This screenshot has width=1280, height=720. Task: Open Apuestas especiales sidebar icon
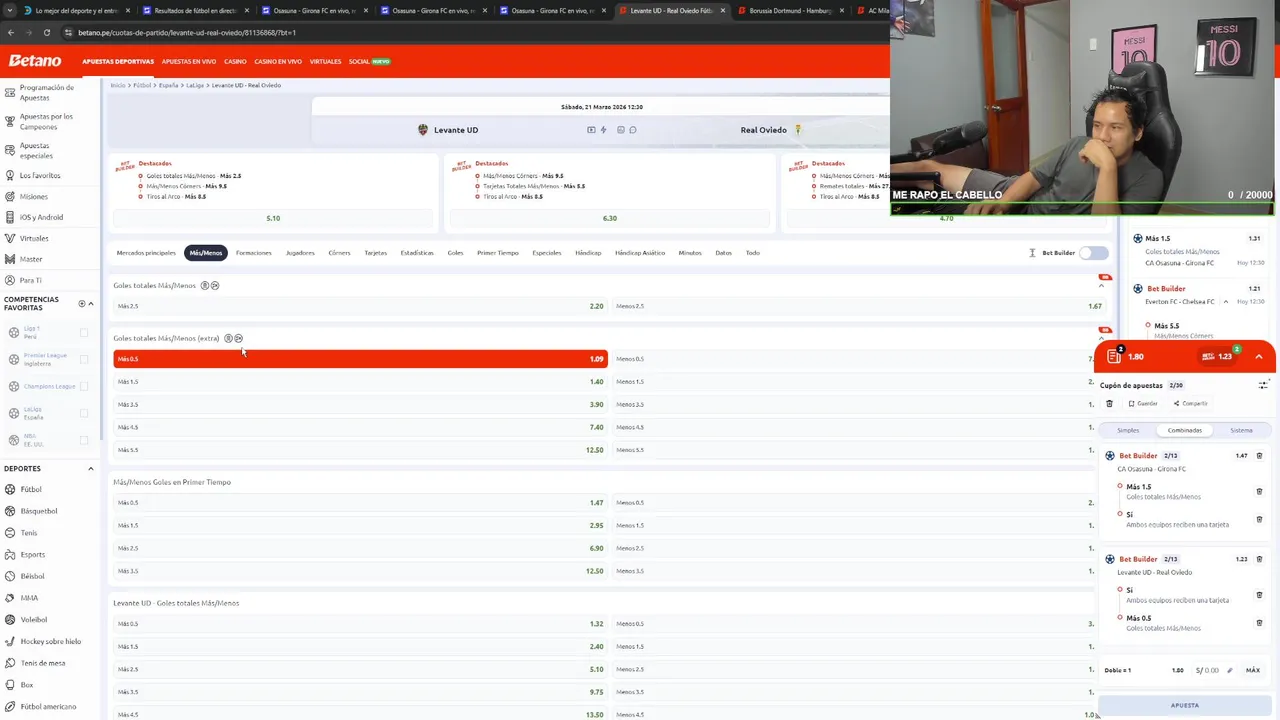tap(9, 150)
